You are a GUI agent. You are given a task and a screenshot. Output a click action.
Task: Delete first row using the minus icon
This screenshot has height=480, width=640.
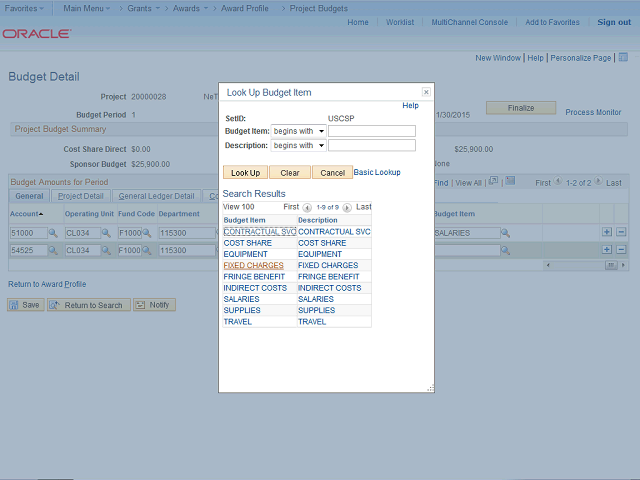pyautogui.click(x=621, y=233)
